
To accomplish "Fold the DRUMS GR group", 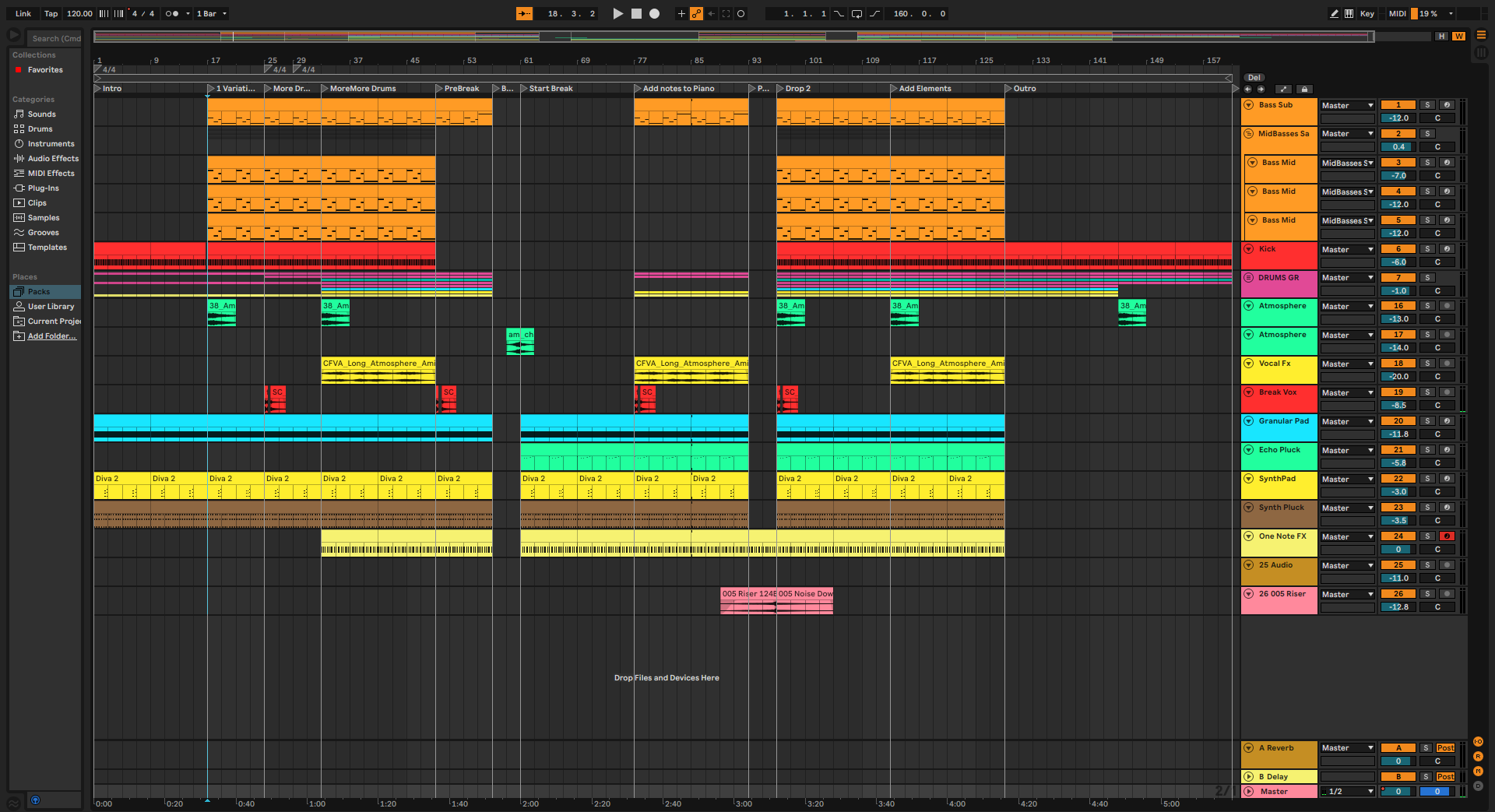I will coord(1249,278).
